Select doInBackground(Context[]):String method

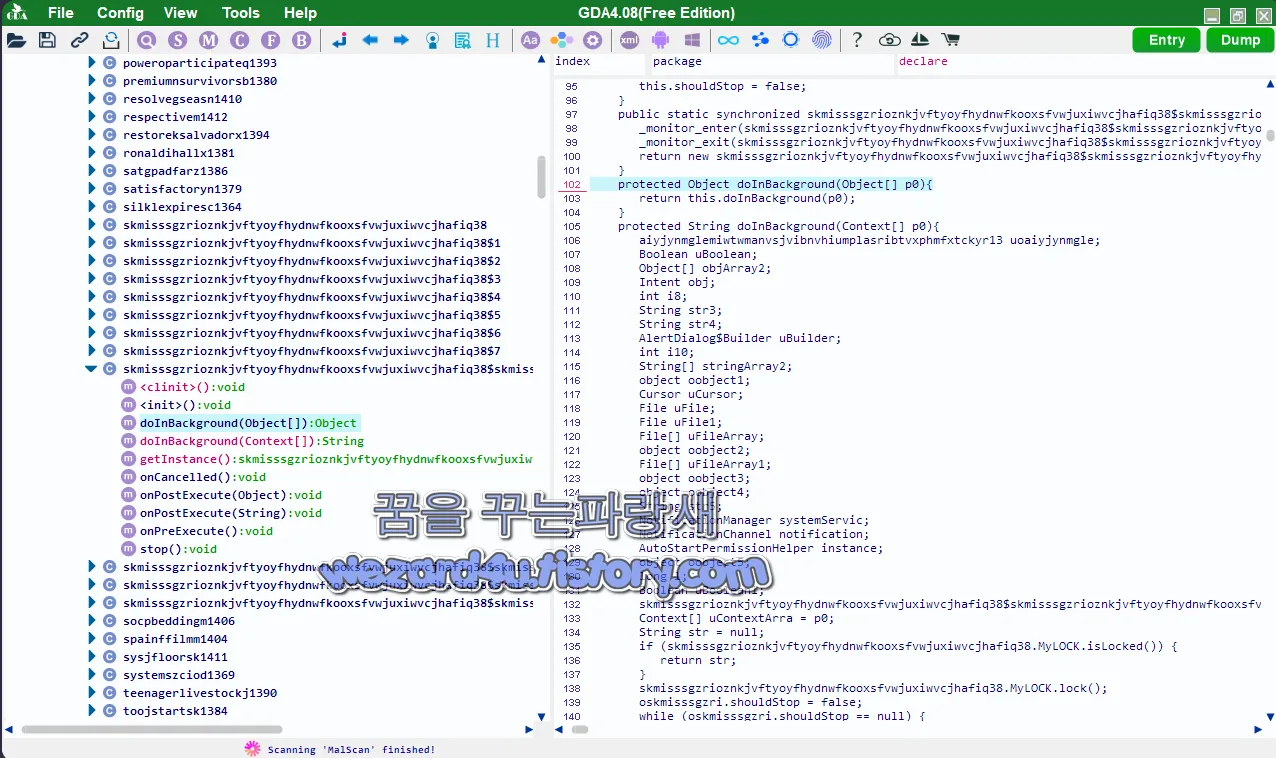coord(252,441)
